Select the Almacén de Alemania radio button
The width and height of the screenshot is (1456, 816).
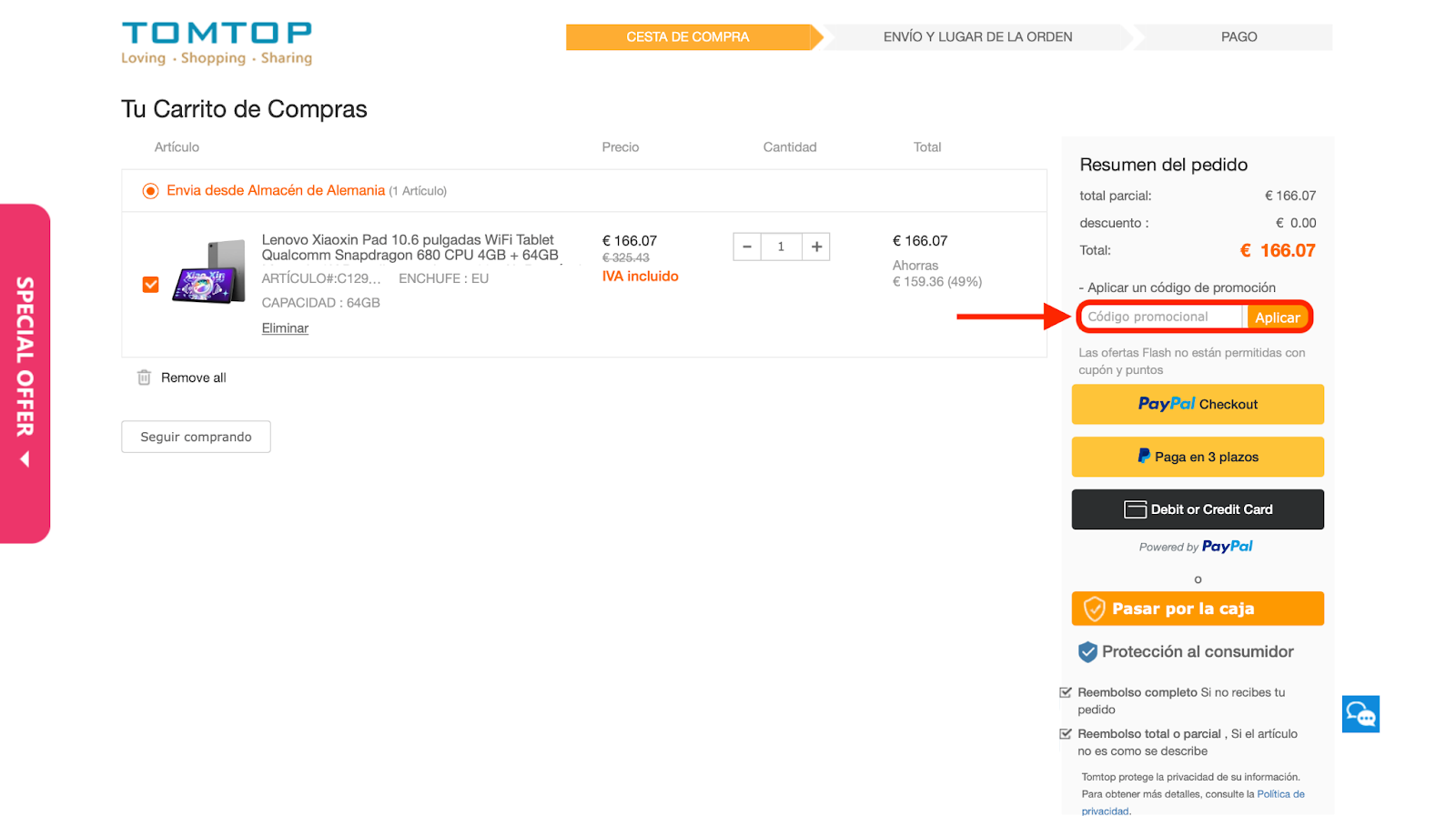click(x=150, y=191)
